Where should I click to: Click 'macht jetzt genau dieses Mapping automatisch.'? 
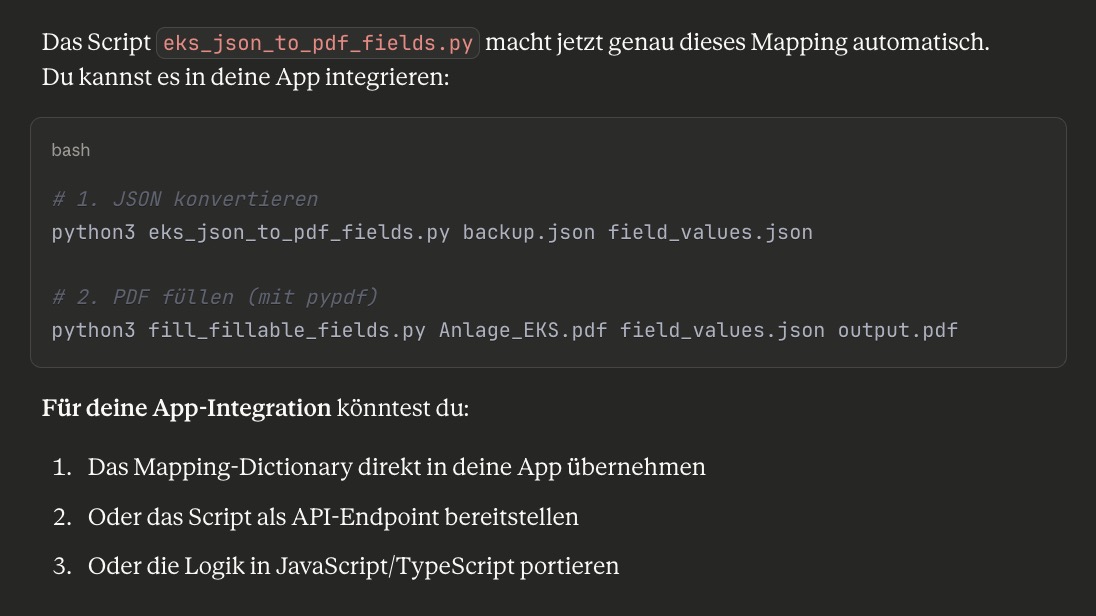point(737,42)
